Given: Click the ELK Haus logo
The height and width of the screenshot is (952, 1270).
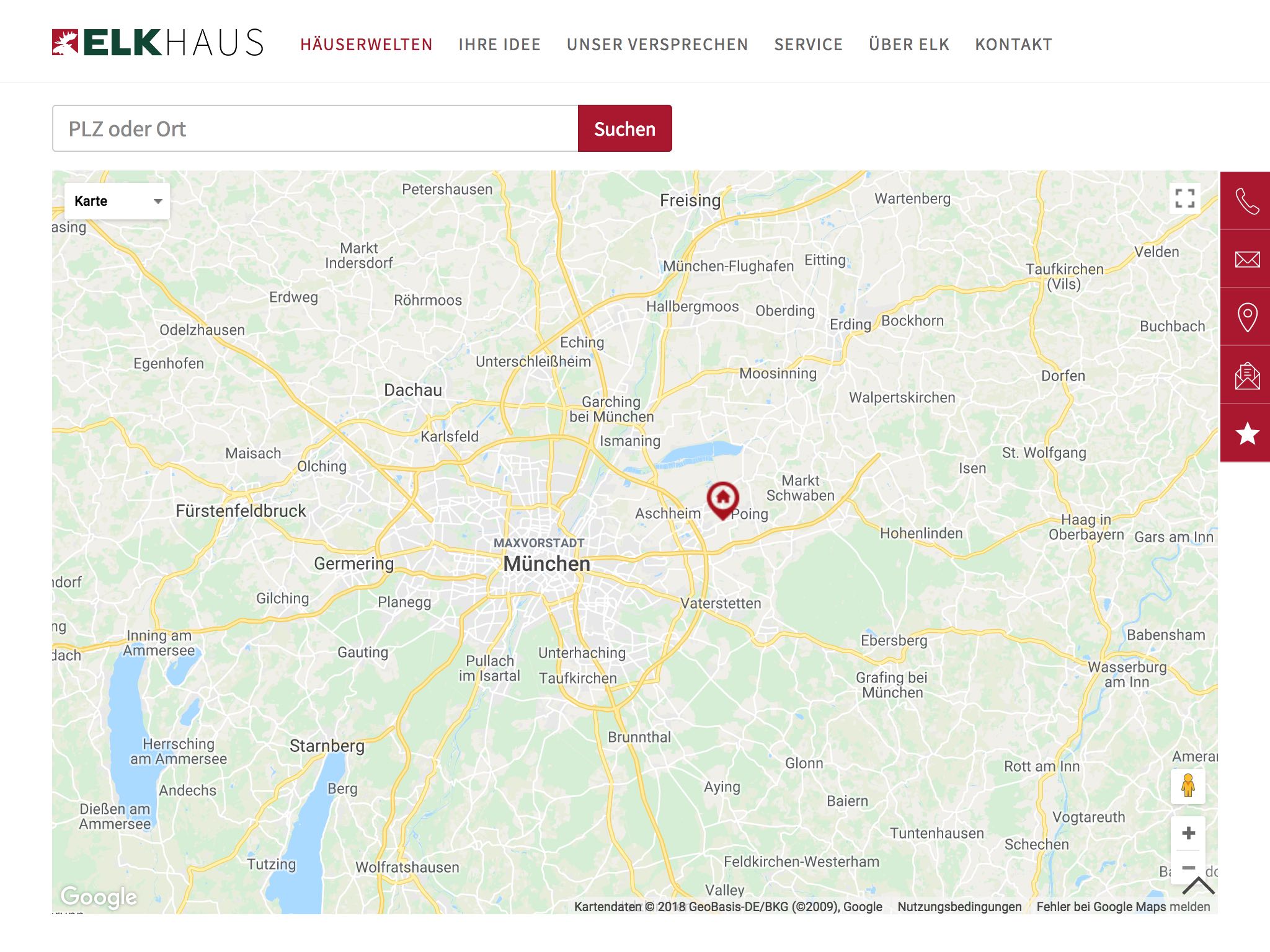Looking at the screenshot, I should (158, 43).
